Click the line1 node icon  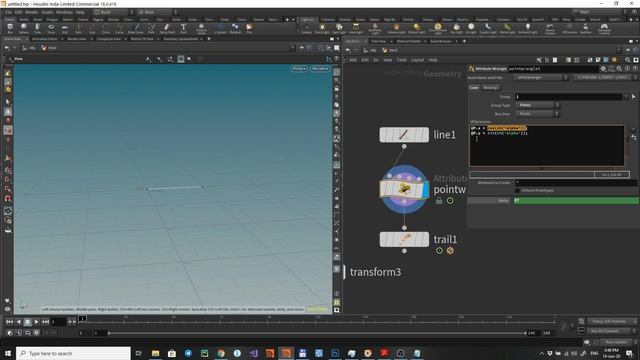point(404,135)
